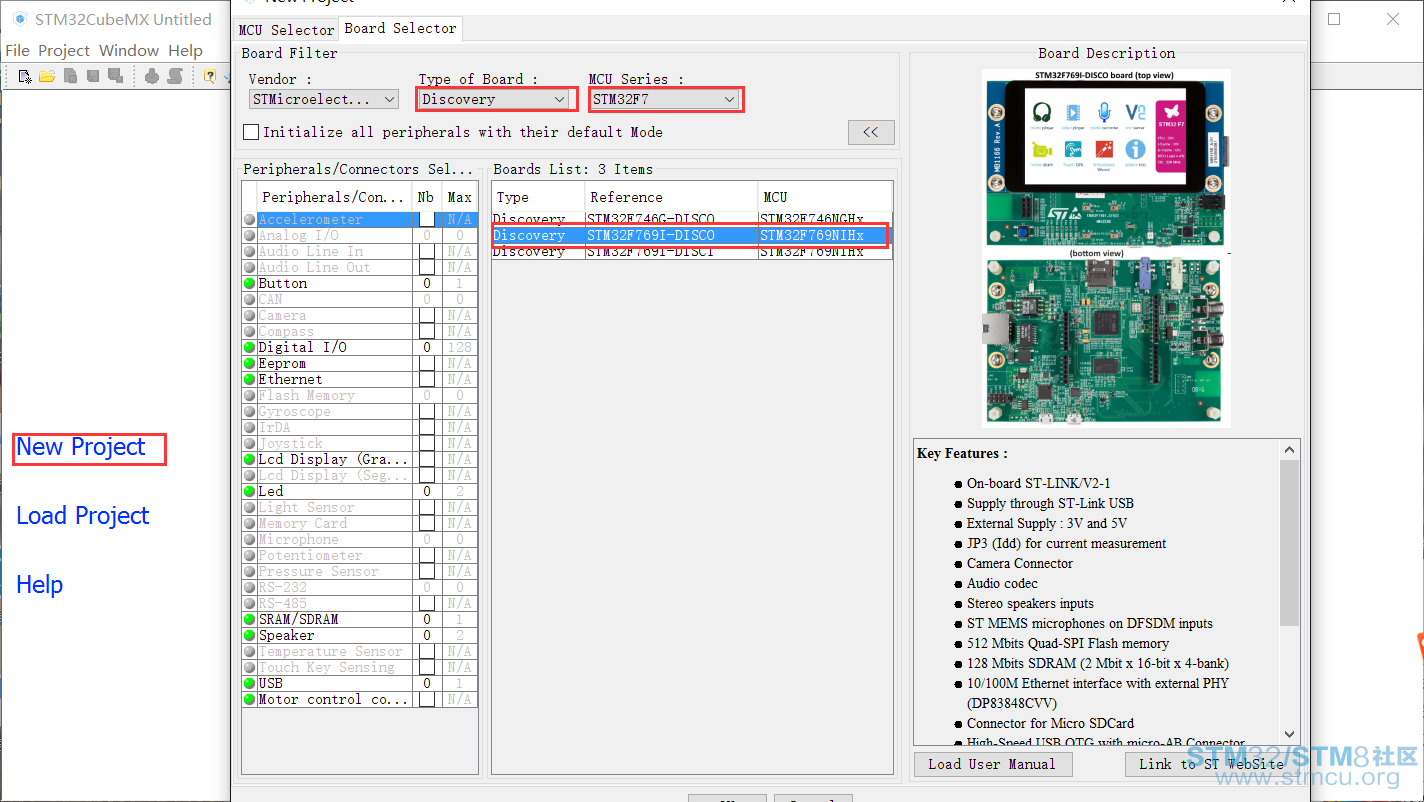Screen dimensions: 1424x802
Task: Tick the Accelerometer row checkbox
Action: coord(427,220)
